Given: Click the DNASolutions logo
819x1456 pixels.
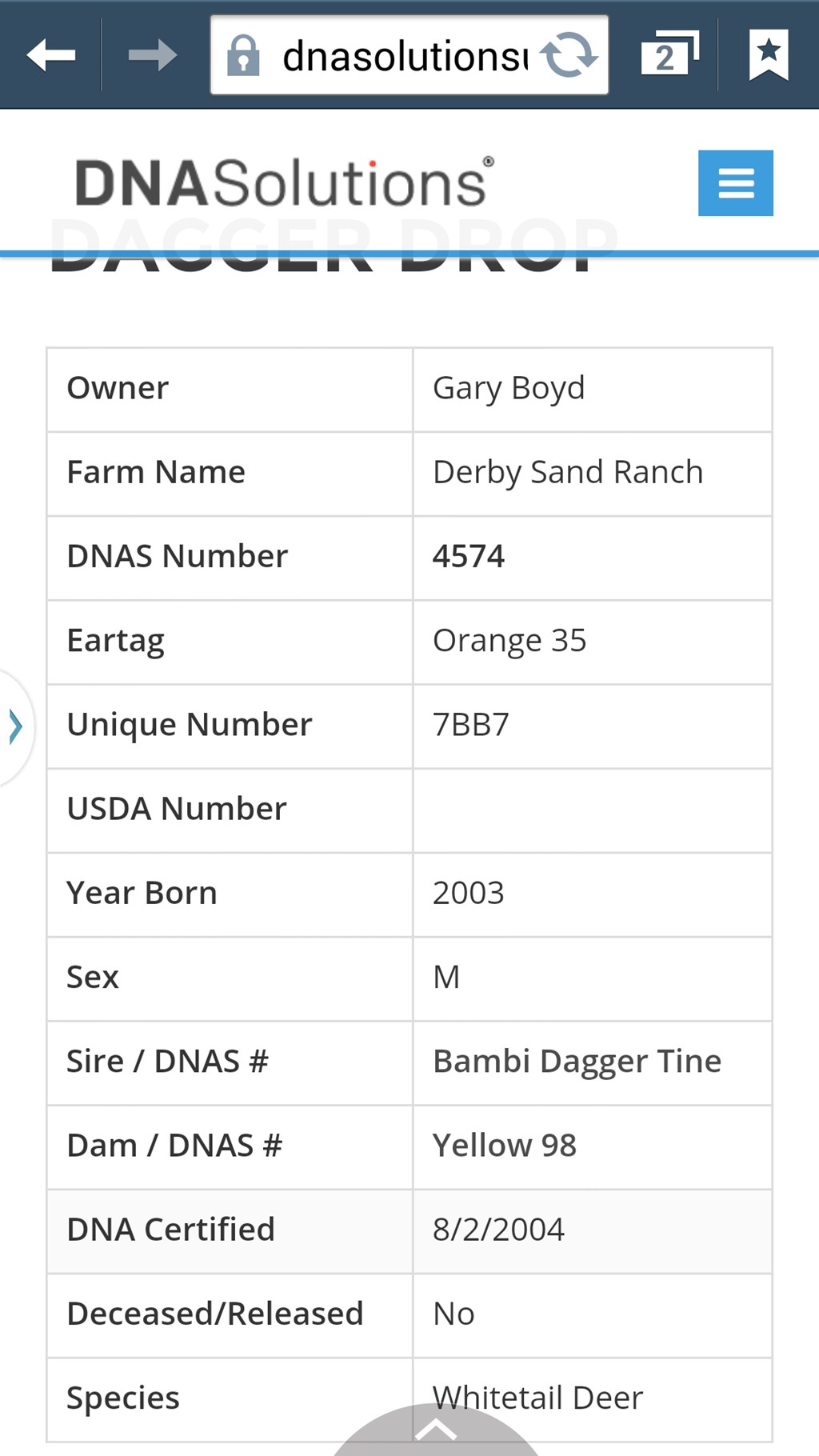Looking at the screenshot, I should click(x=285, y=183).
